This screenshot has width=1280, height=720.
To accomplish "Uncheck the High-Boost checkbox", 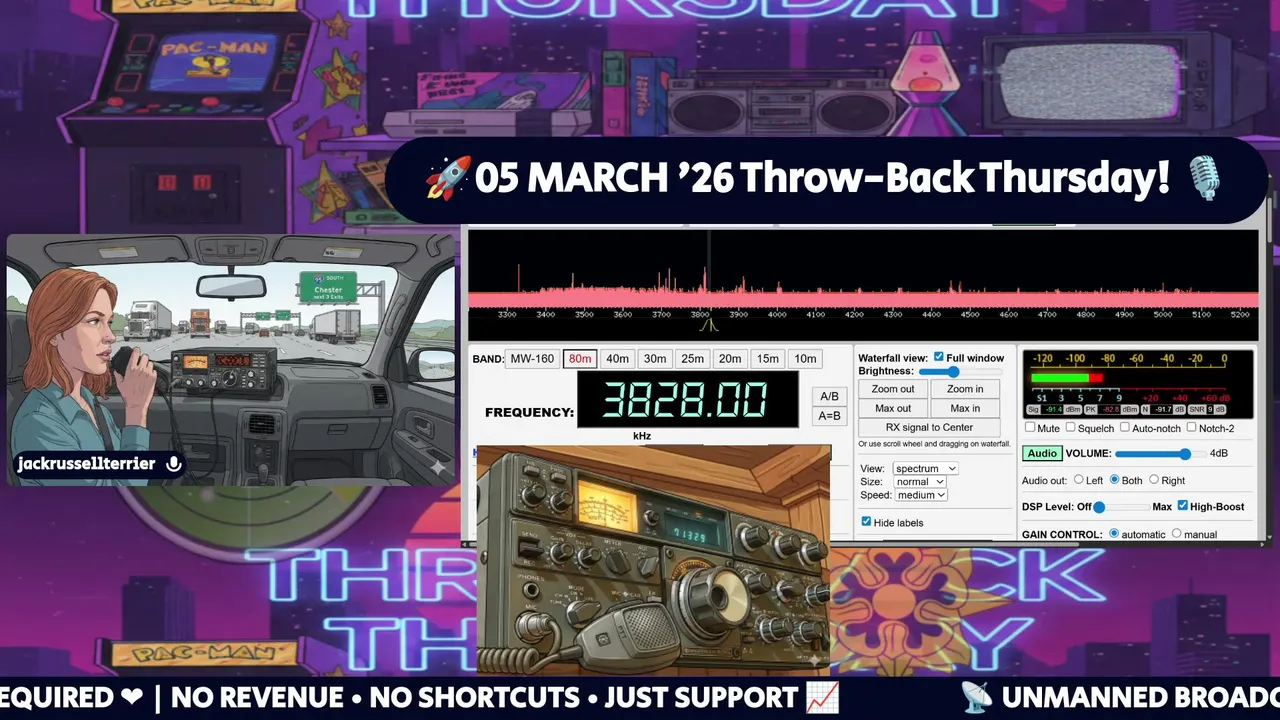I will click(1183, 506).
